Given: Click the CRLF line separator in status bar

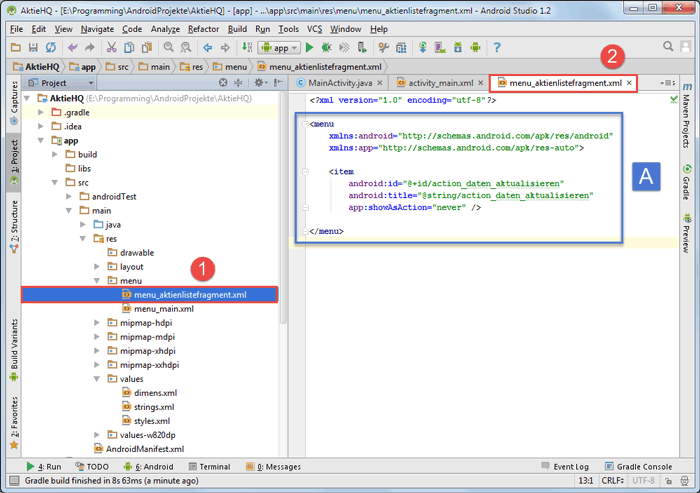Looking at the screenshot, I should point(612,481).
